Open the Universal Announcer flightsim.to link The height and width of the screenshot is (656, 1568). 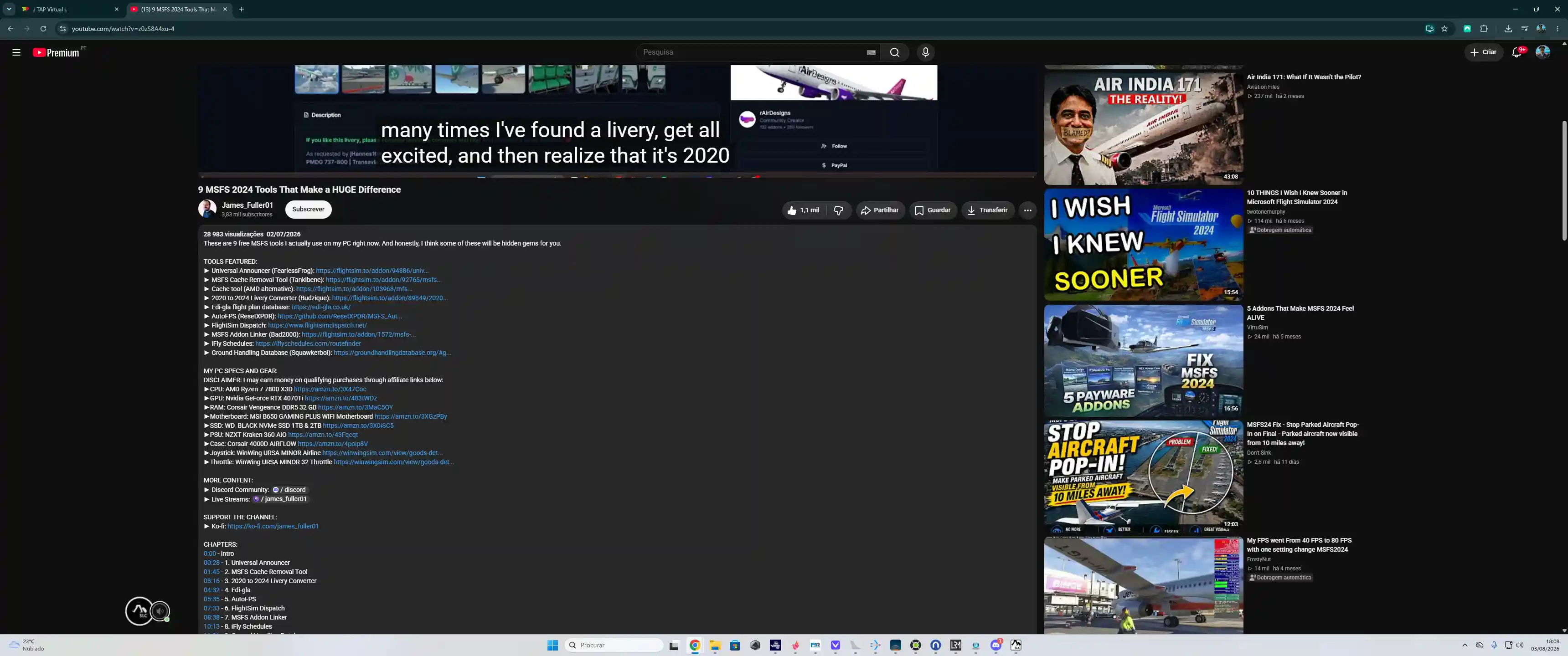coord(372,271)
